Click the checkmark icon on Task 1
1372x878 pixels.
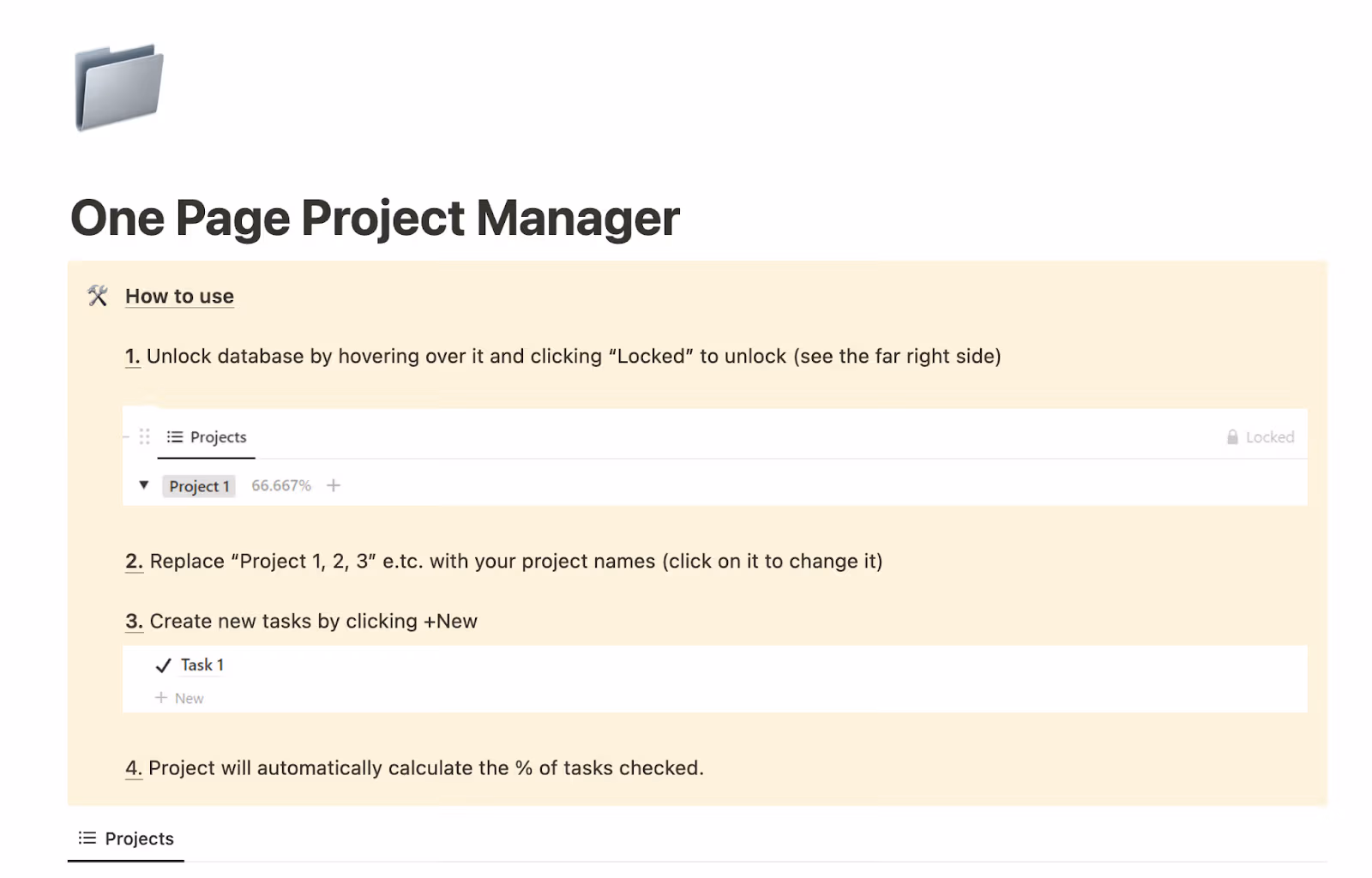[x=161, y=664]
